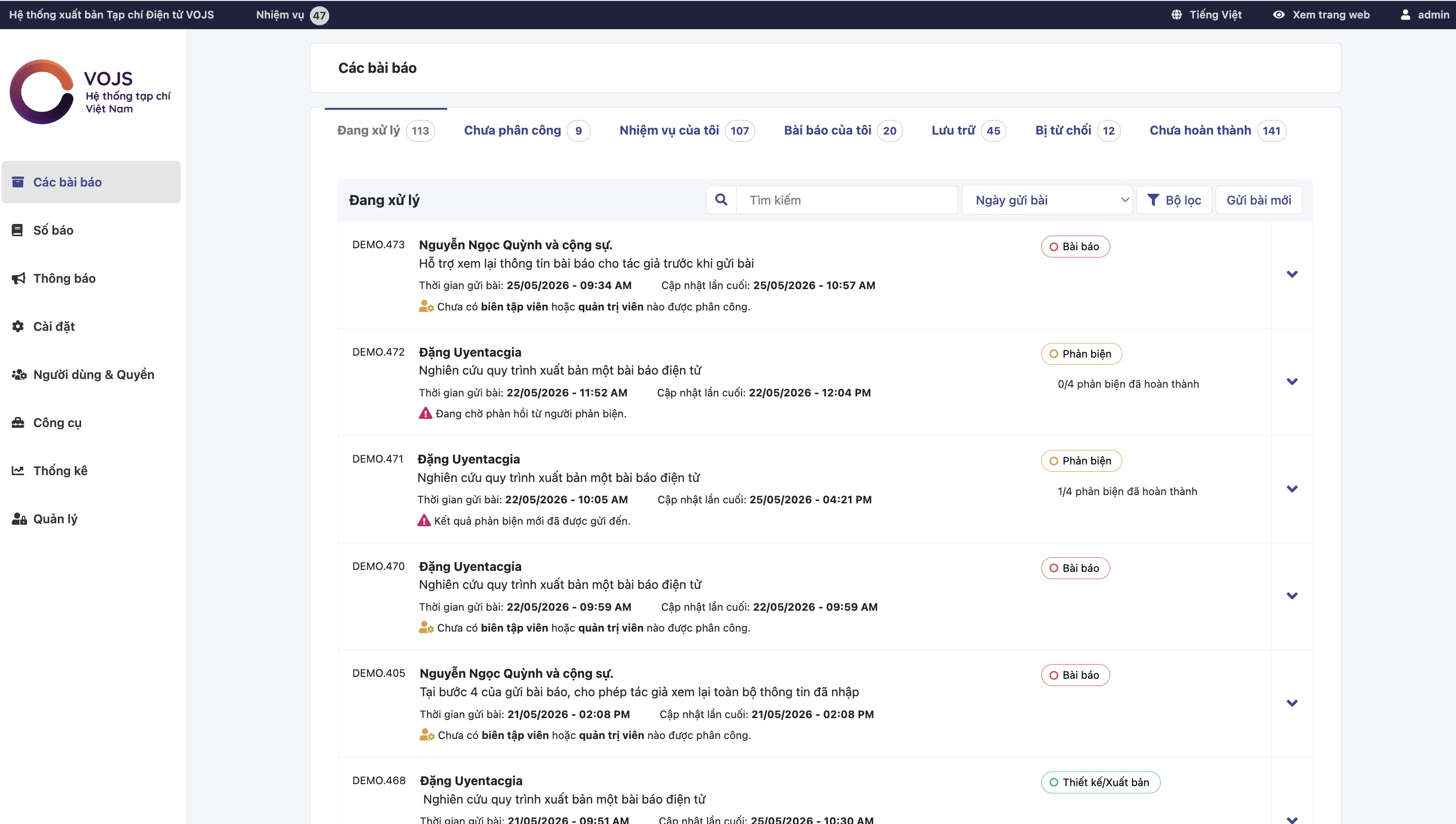This screenshot has width=1456, height=824.
Task: Switch to the Chưa phân công tab
Action: [526, 131]
